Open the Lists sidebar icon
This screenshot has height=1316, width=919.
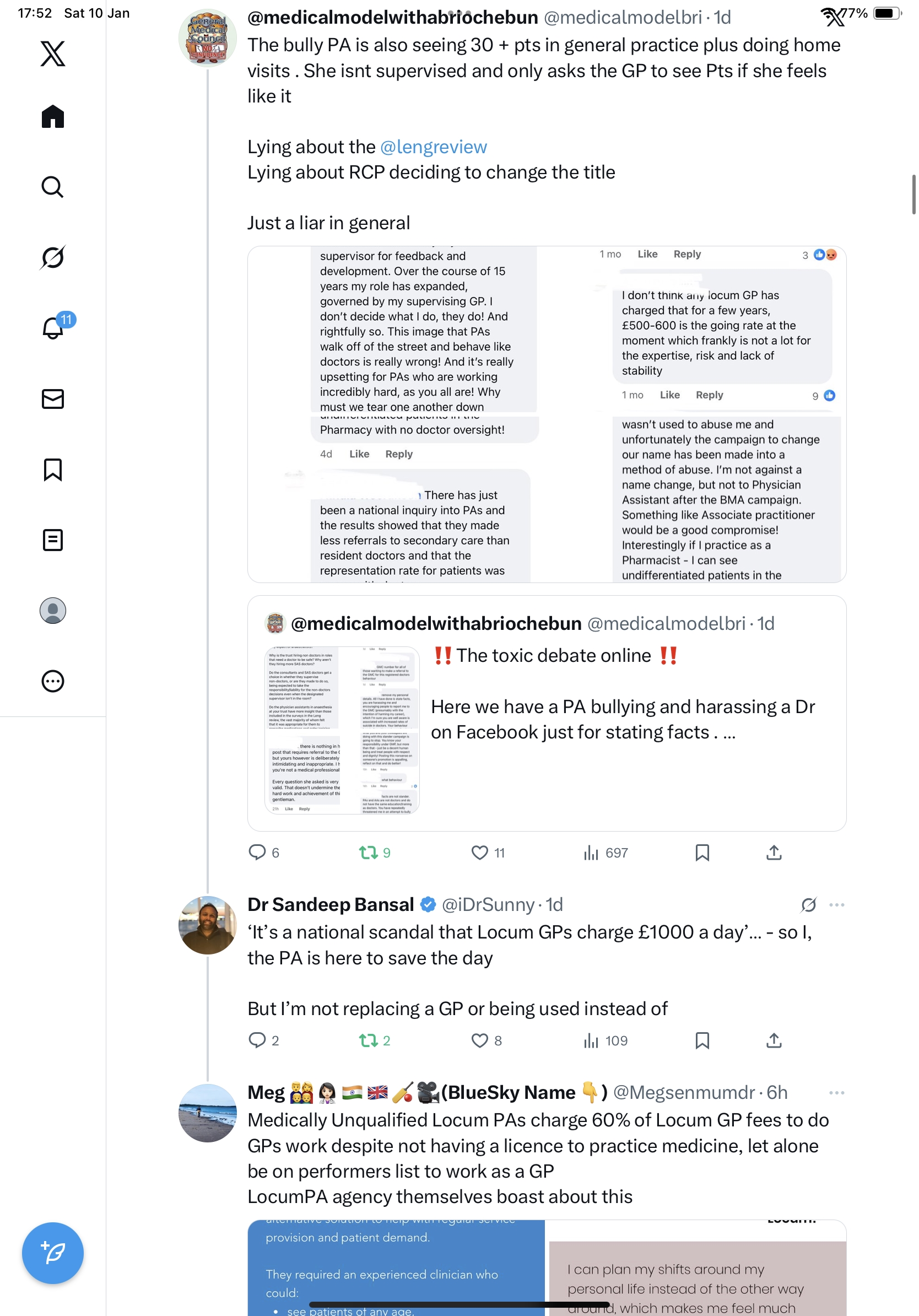point(53,540)
